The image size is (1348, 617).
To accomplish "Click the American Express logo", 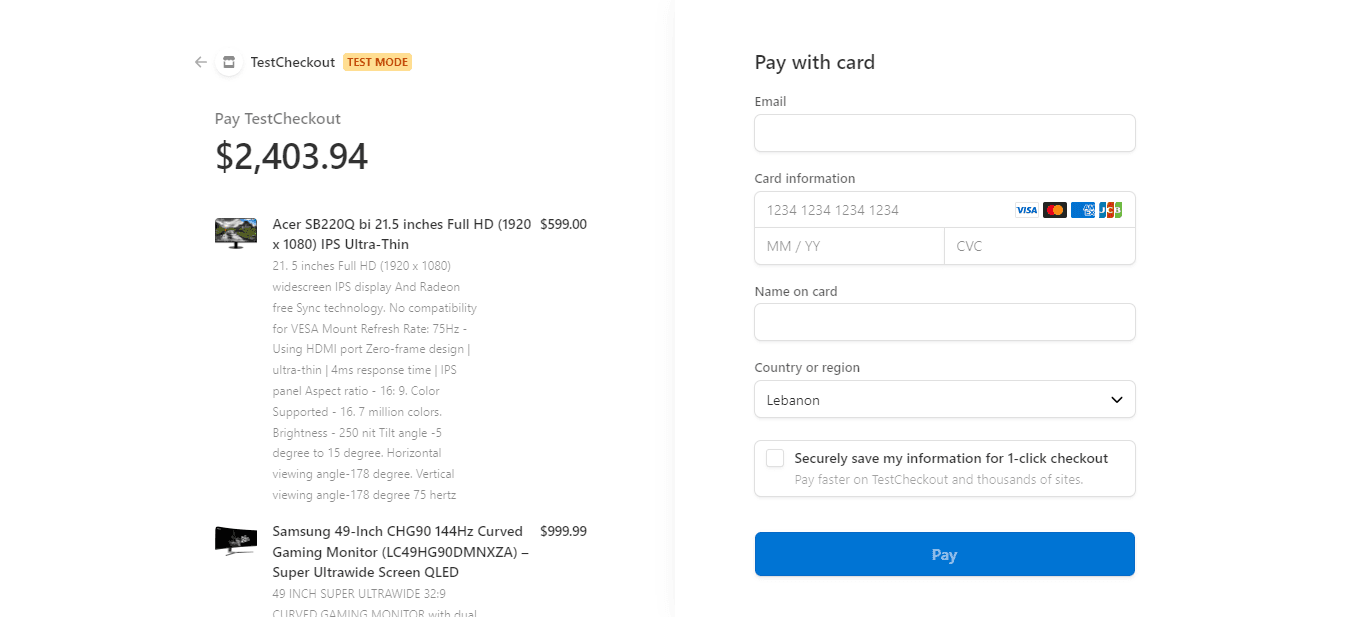I will [1083, 210].
